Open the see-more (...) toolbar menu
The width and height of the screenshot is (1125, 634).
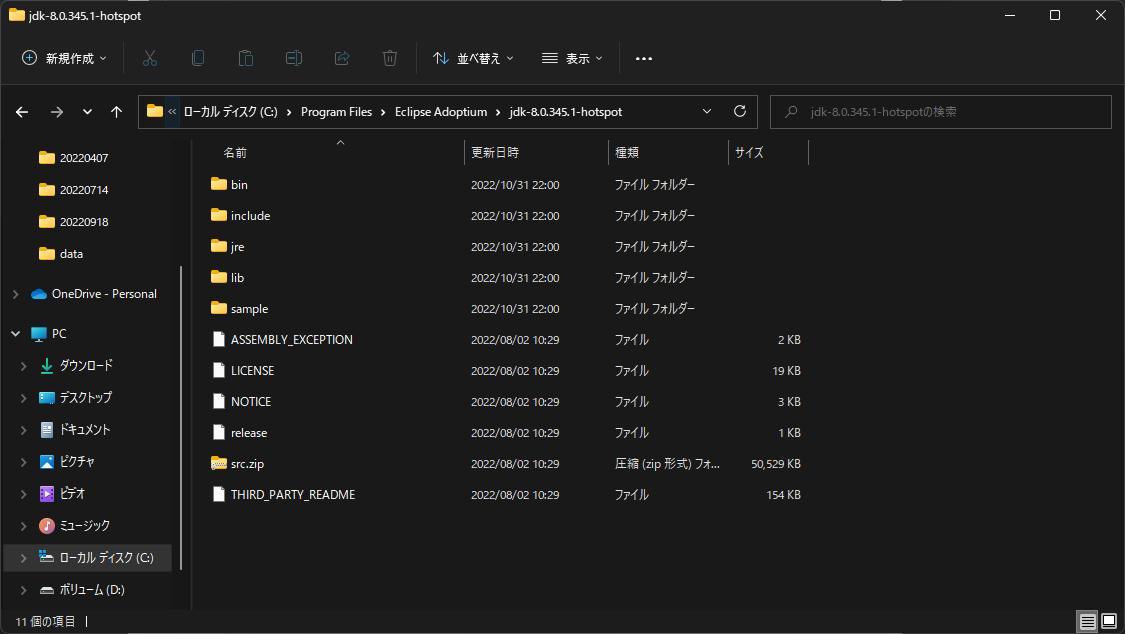pos(643,58)
